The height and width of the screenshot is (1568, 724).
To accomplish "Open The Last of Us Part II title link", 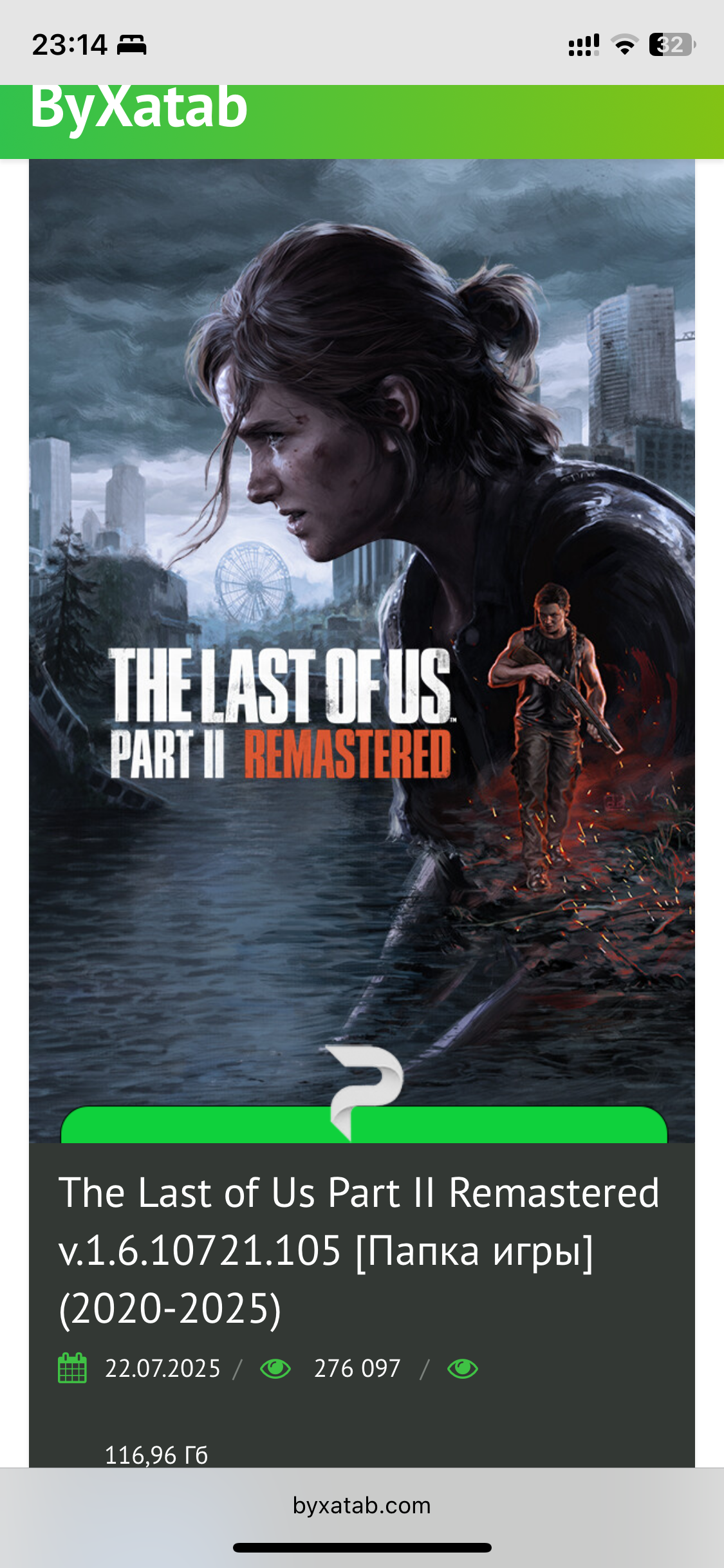I will point(359,1250).
